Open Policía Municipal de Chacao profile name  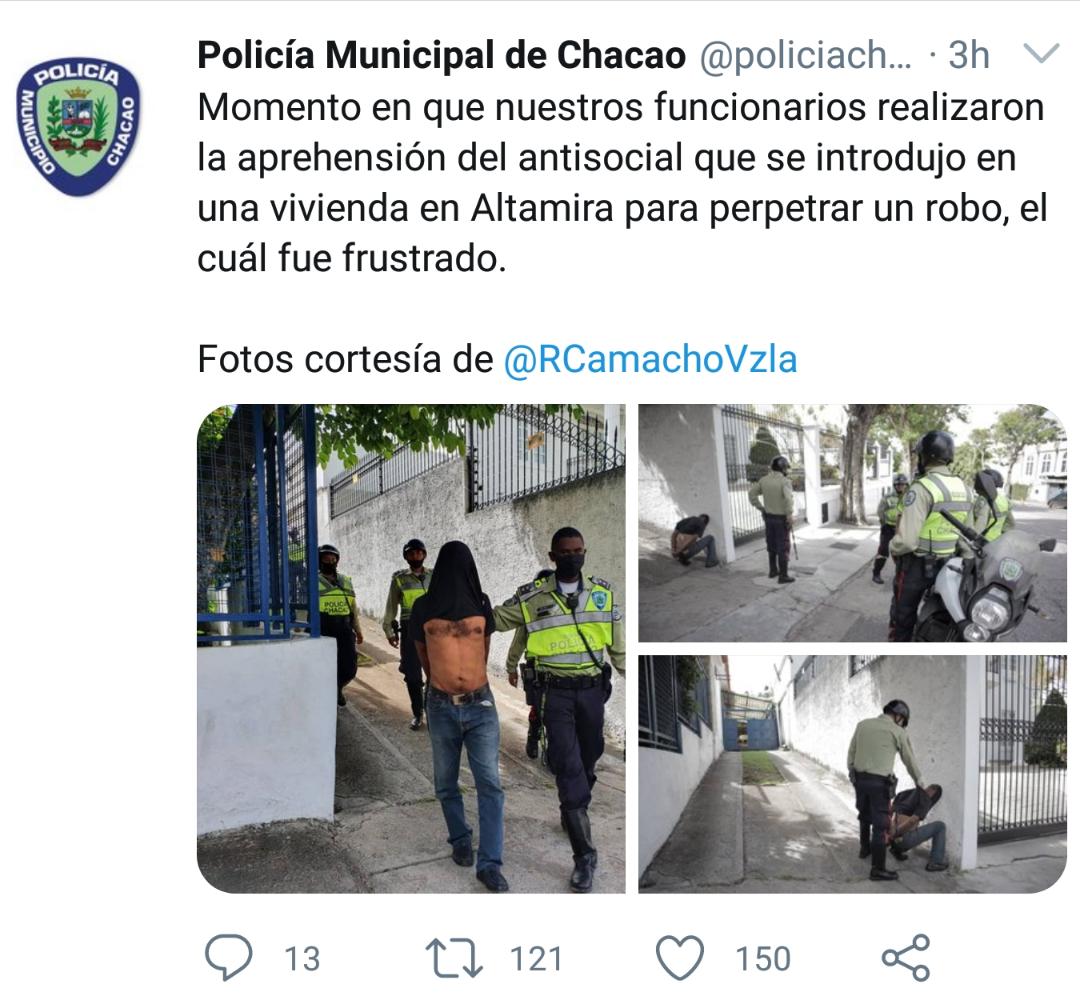coord(442,55)
